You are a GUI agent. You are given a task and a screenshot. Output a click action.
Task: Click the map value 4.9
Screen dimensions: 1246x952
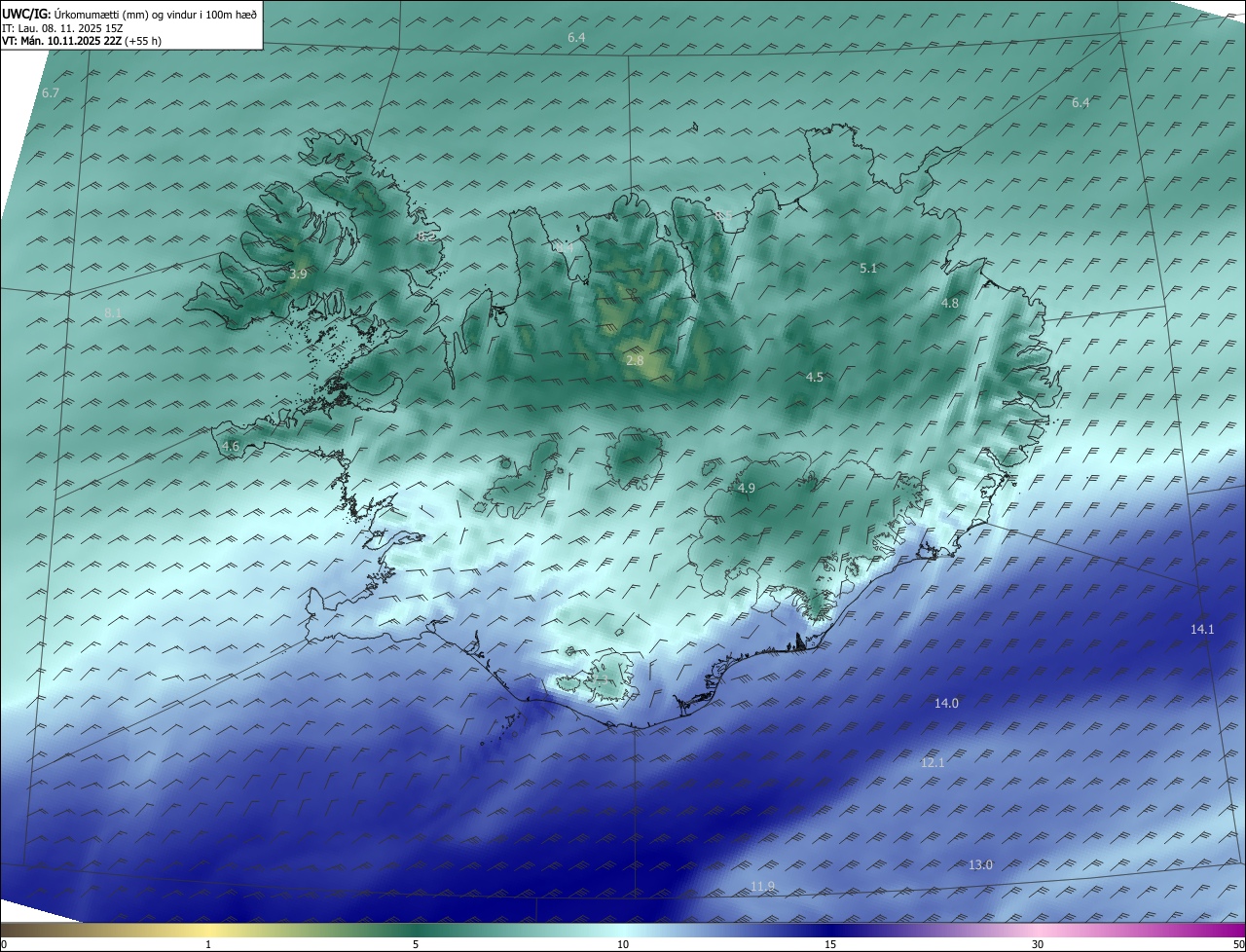click(747, 488)
